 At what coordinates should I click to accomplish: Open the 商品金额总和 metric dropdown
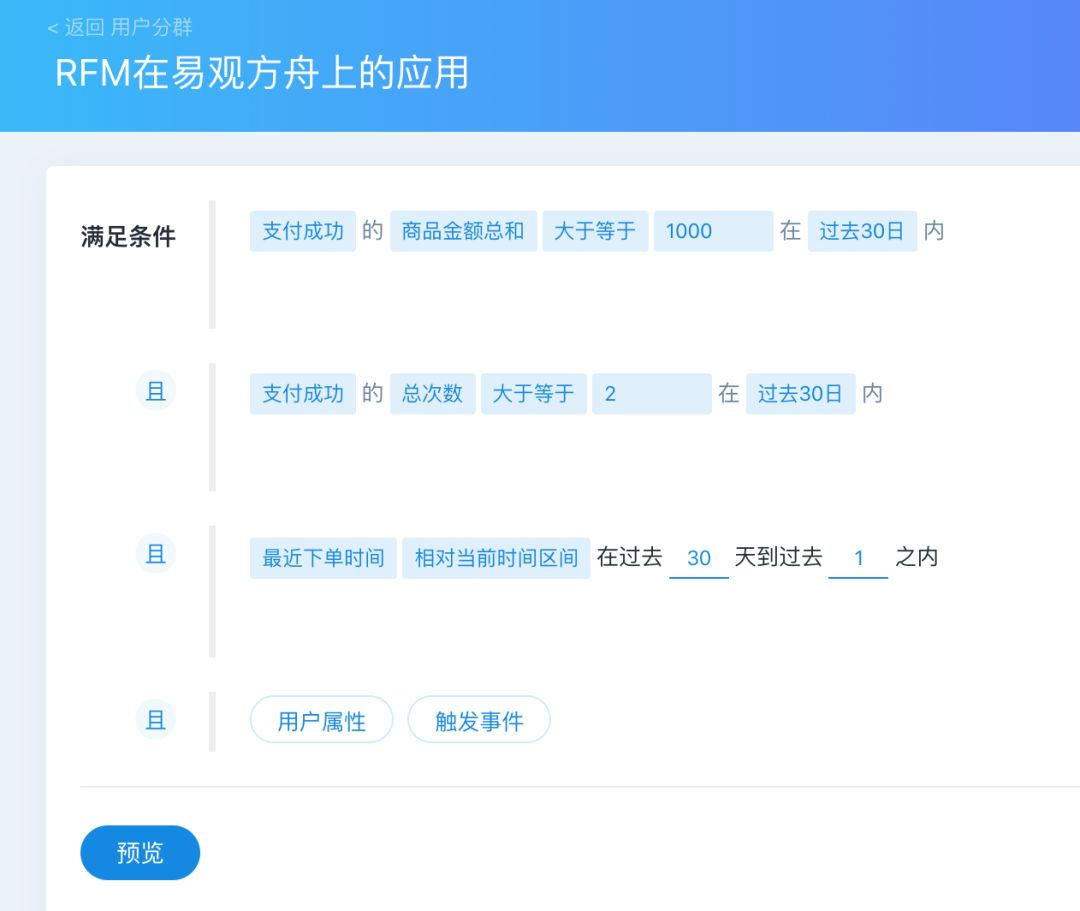[463, 231]
